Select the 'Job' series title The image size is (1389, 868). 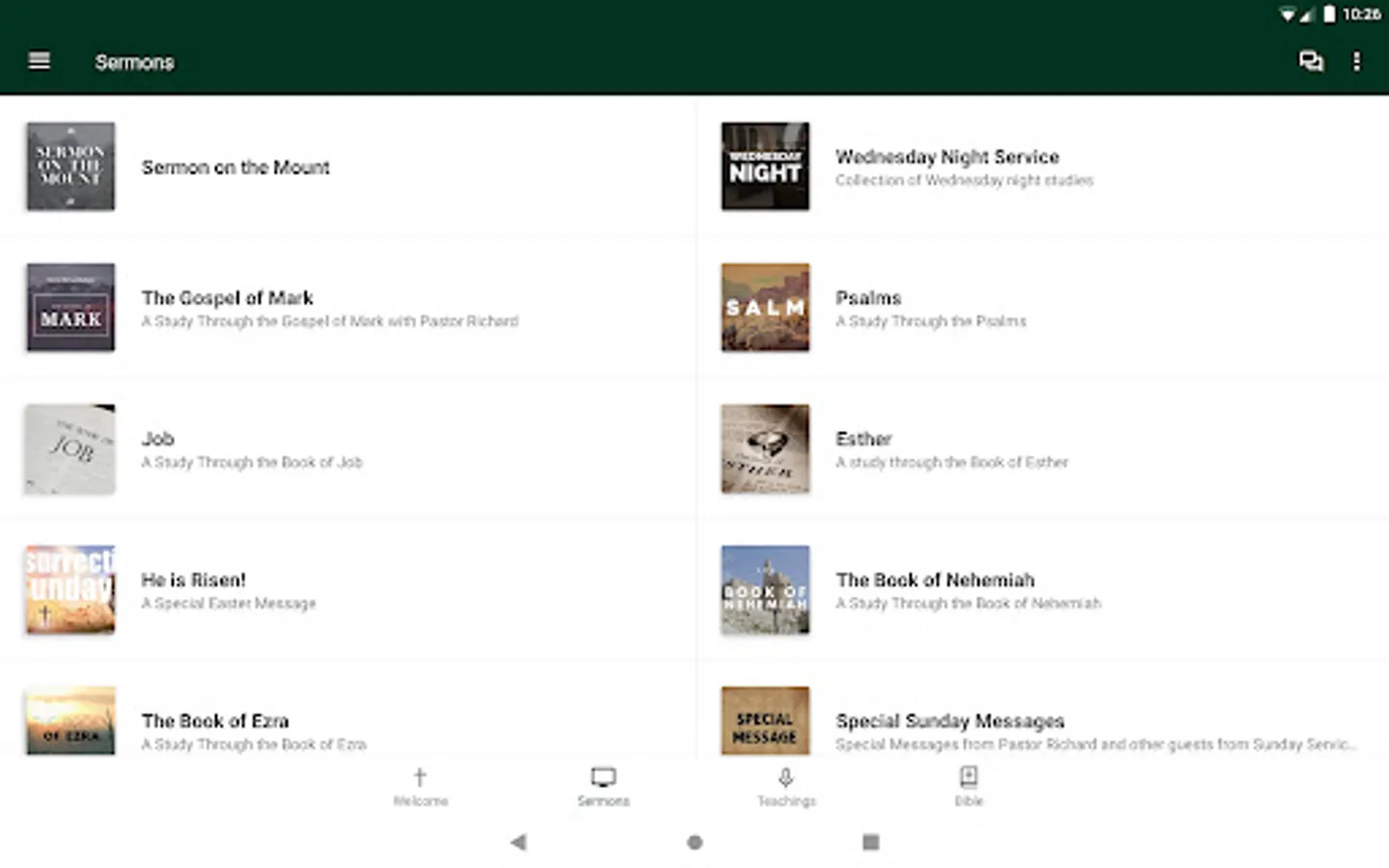[158, 439]
